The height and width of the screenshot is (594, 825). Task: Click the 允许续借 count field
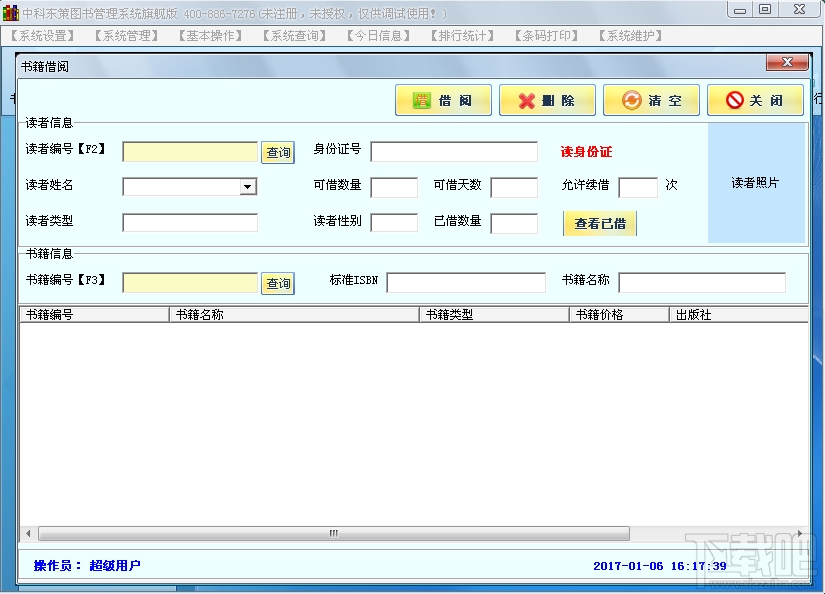pos(638,187)
